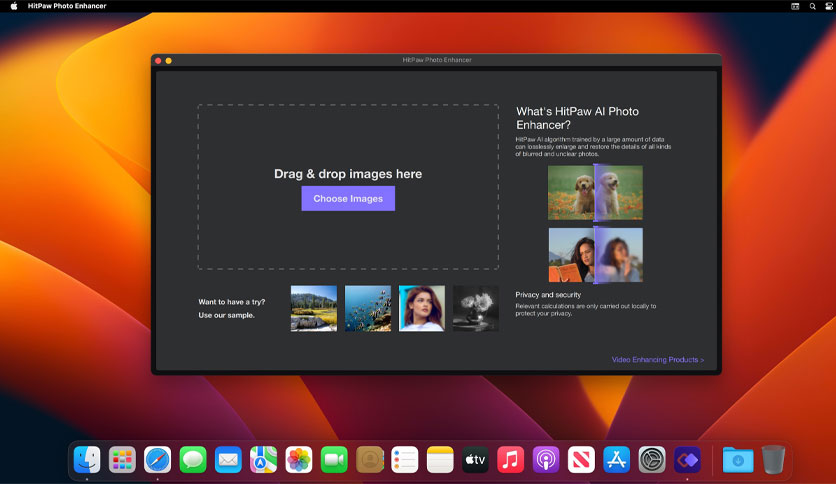836x484 pixels.
Task: Select the black-and-white flowers sample image
Action: pos(476,309)
